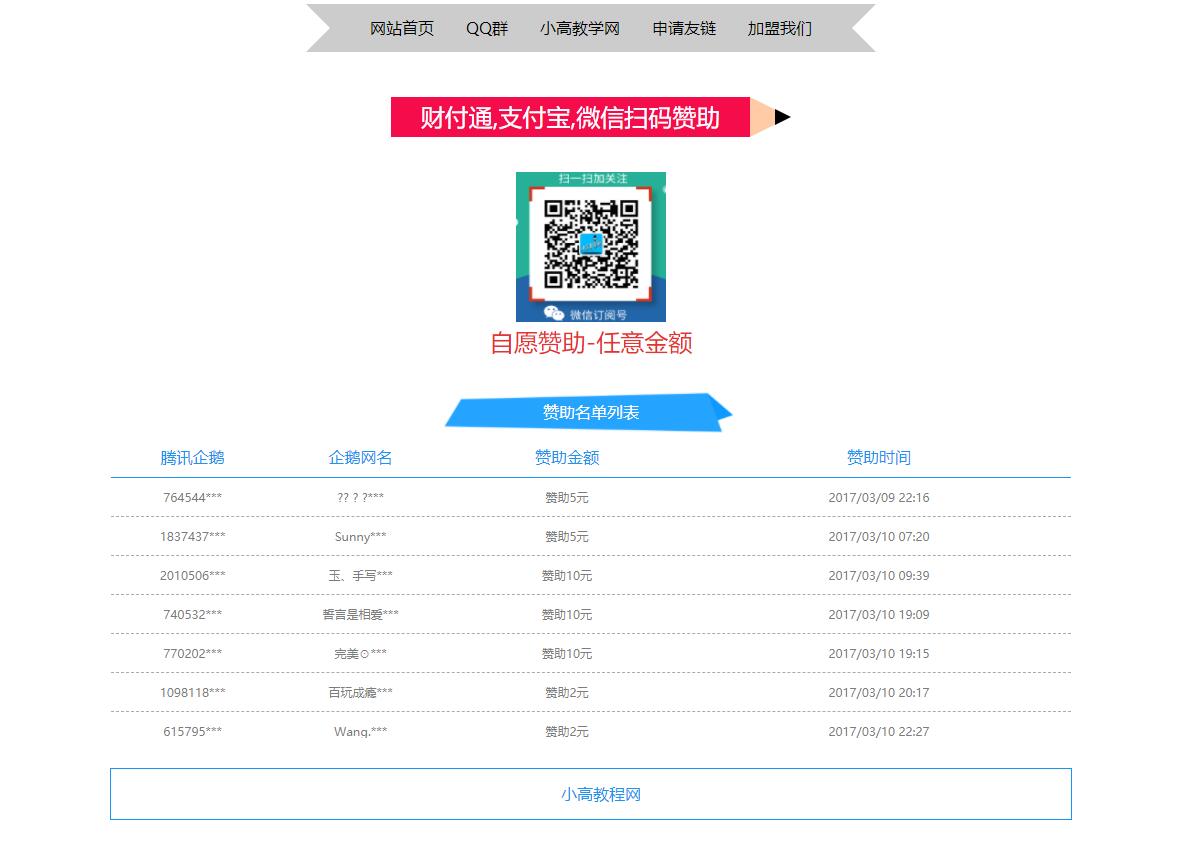Click 自愿赞助-任意金额 red text
The height and width of the screenshot is (848, 1181).
tap(590, 343)
